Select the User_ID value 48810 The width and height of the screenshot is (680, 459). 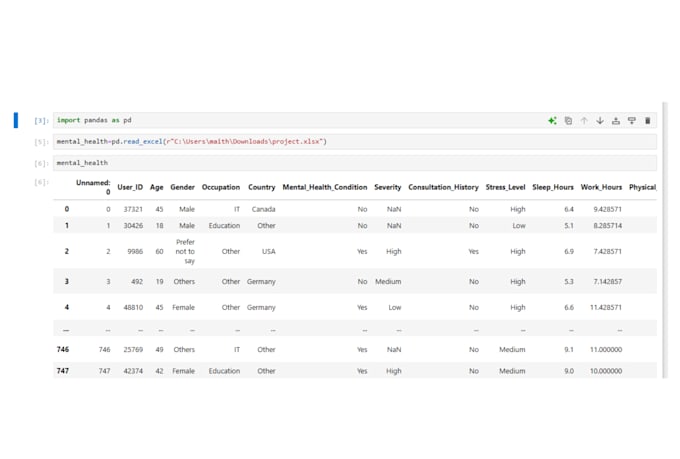[133, 307]
